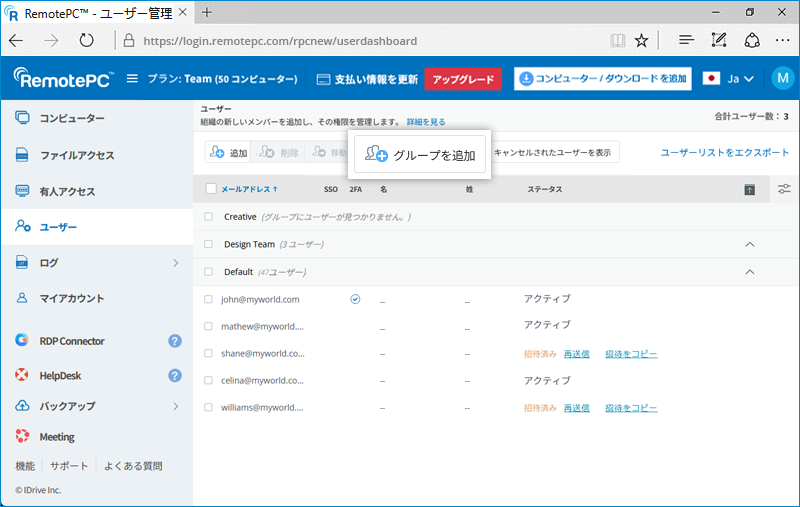Select the john@myworld.com checkbox
The image size is (800, 507).
[208, 299]
